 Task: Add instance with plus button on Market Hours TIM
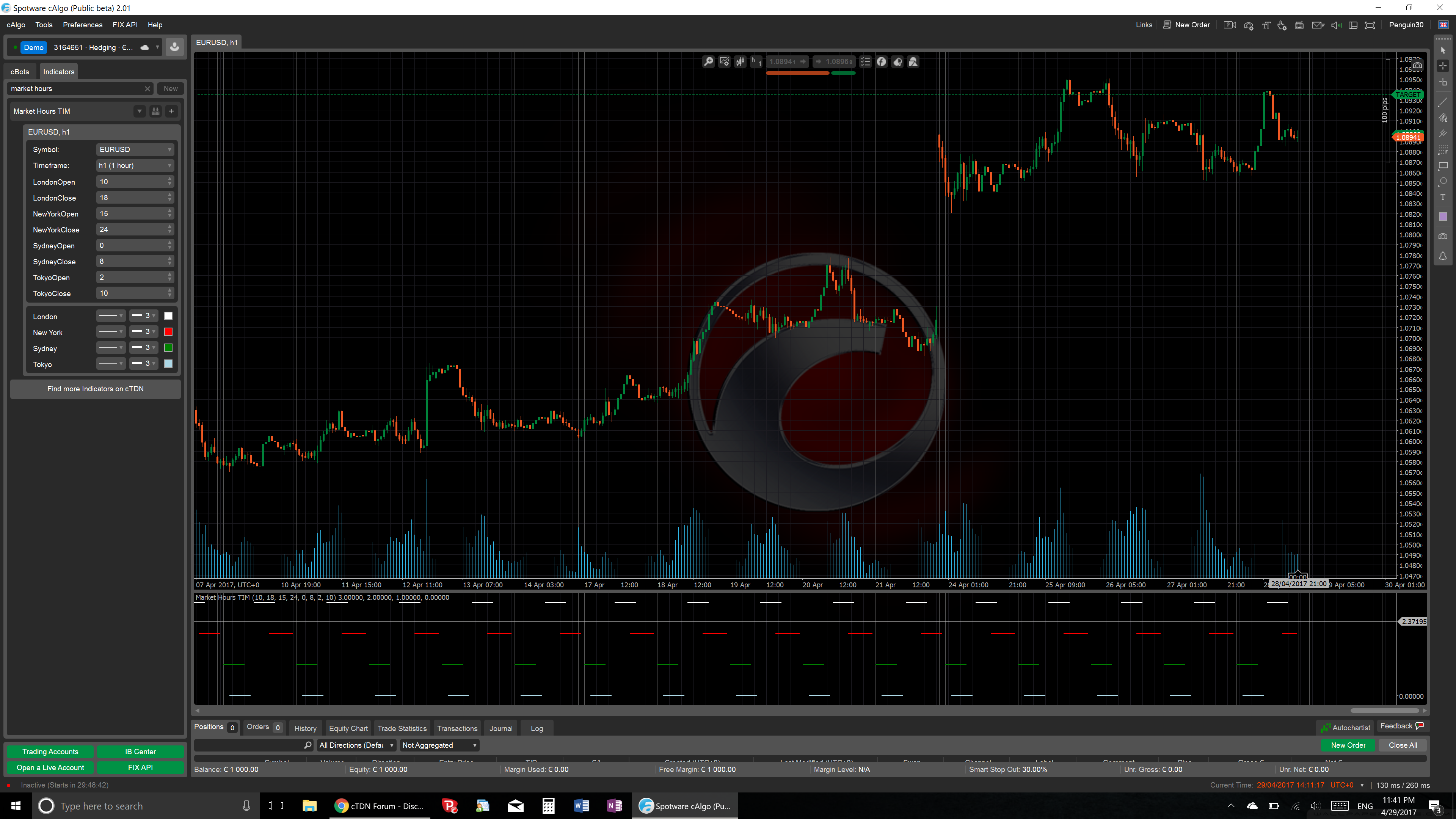171,111
